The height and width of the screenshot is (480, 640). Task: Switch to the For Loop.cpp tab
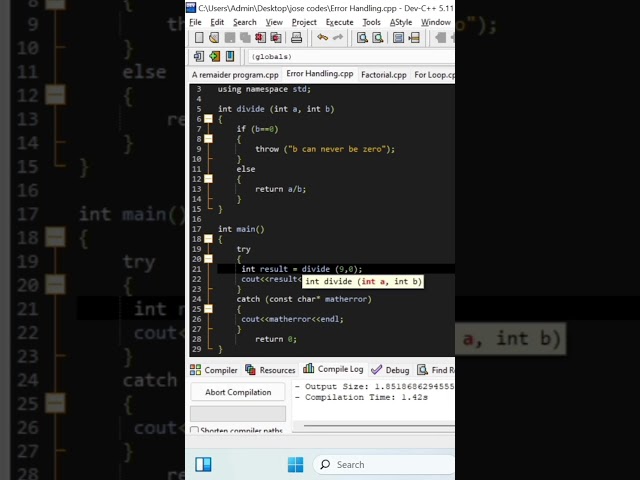(433, 75)
